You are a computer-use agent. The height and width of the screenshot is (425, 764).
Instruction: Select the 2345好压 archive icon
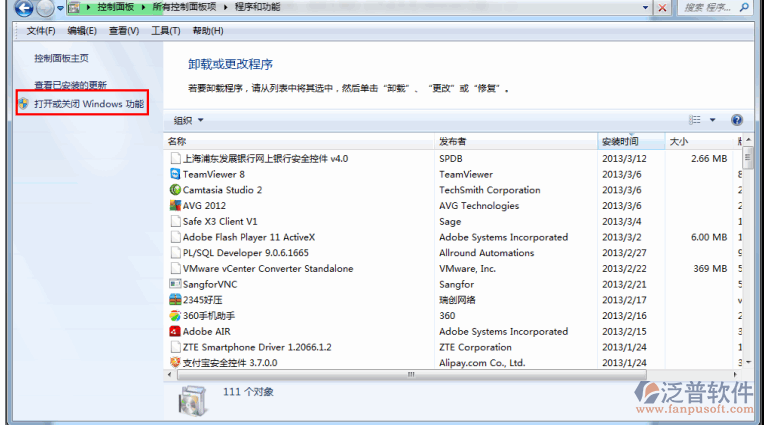(175, 299)
